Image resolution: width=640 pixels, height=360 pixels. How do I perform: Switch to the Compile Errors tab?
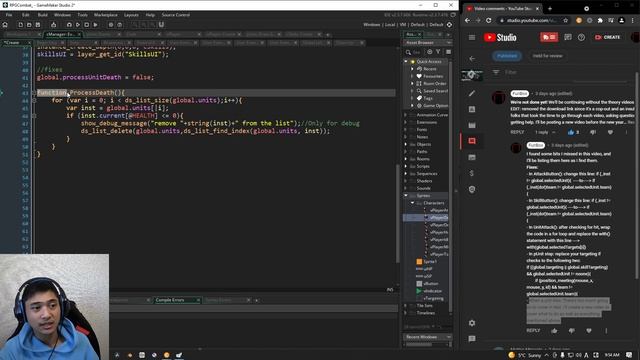pyautogui.click(x=170, y=300)
